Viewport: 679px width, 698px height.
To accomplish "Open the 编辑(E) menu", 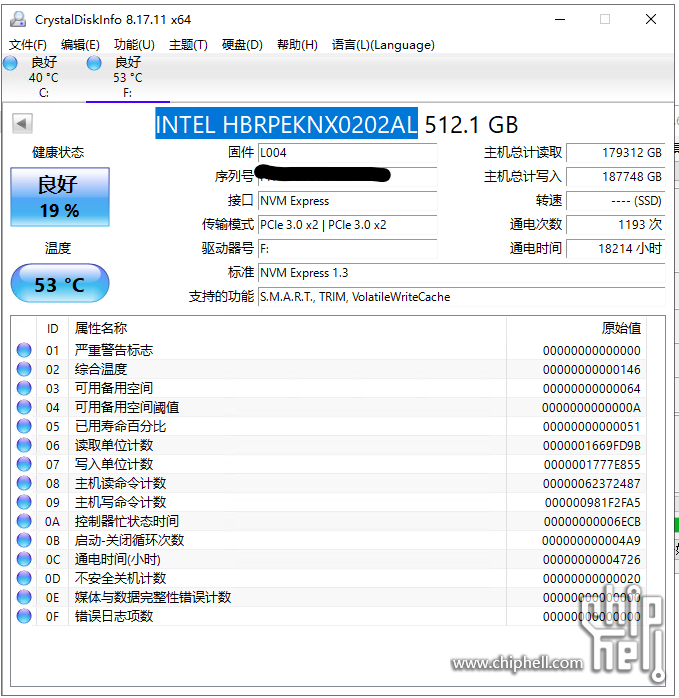I will [80, 45].
